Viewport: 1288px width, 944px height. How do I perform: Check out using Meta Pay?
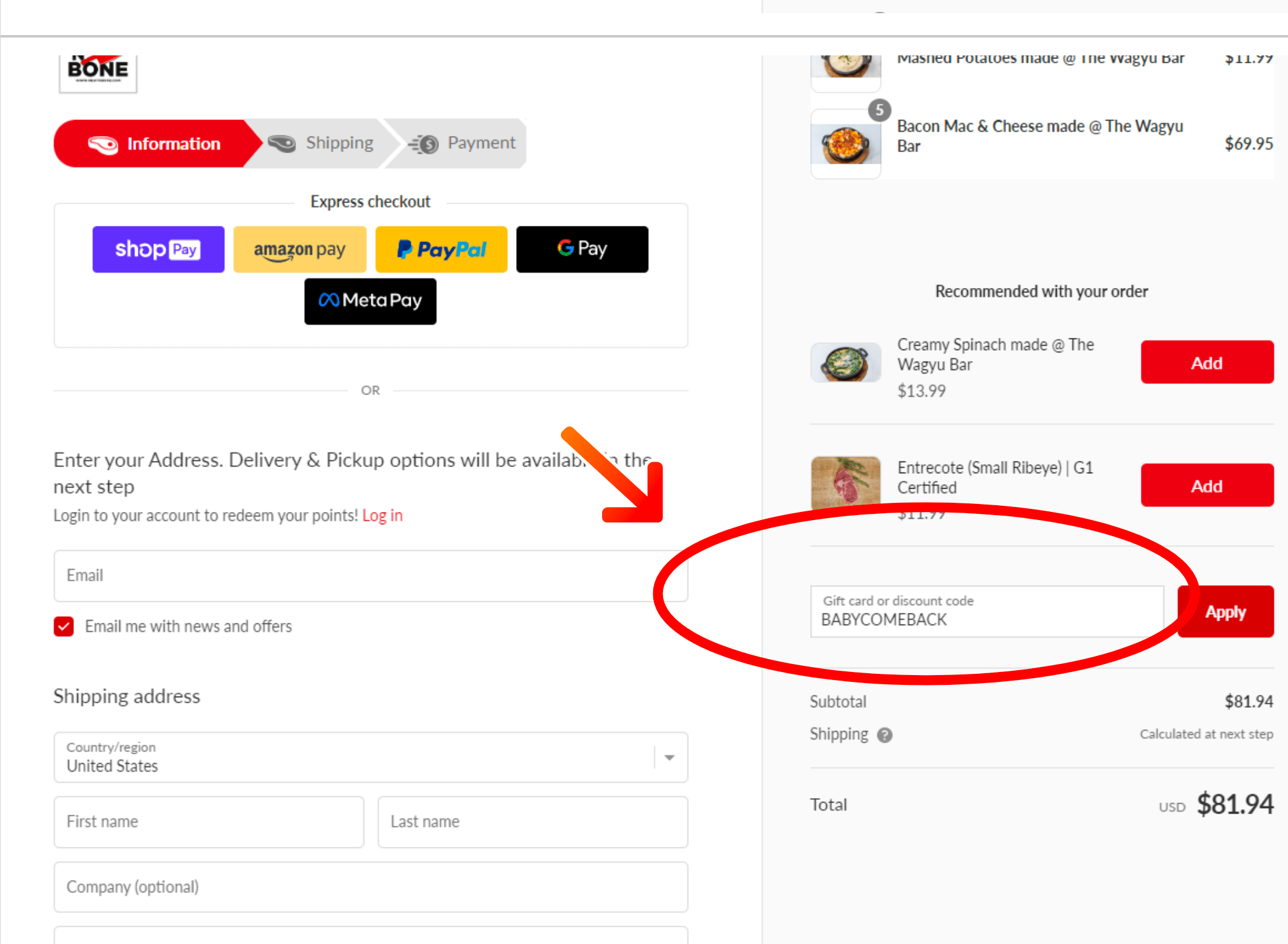pyautogui.click(x=370, y=301)
